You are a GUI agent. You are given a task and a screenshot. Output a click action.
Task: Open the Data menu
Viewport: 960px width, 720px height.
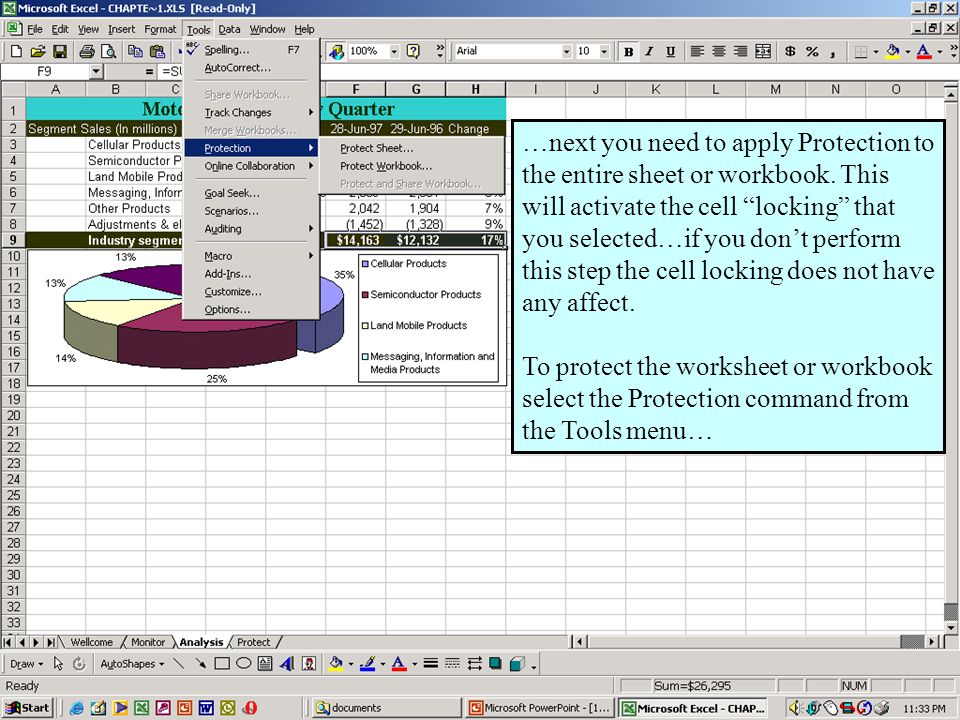pos(229,29)
